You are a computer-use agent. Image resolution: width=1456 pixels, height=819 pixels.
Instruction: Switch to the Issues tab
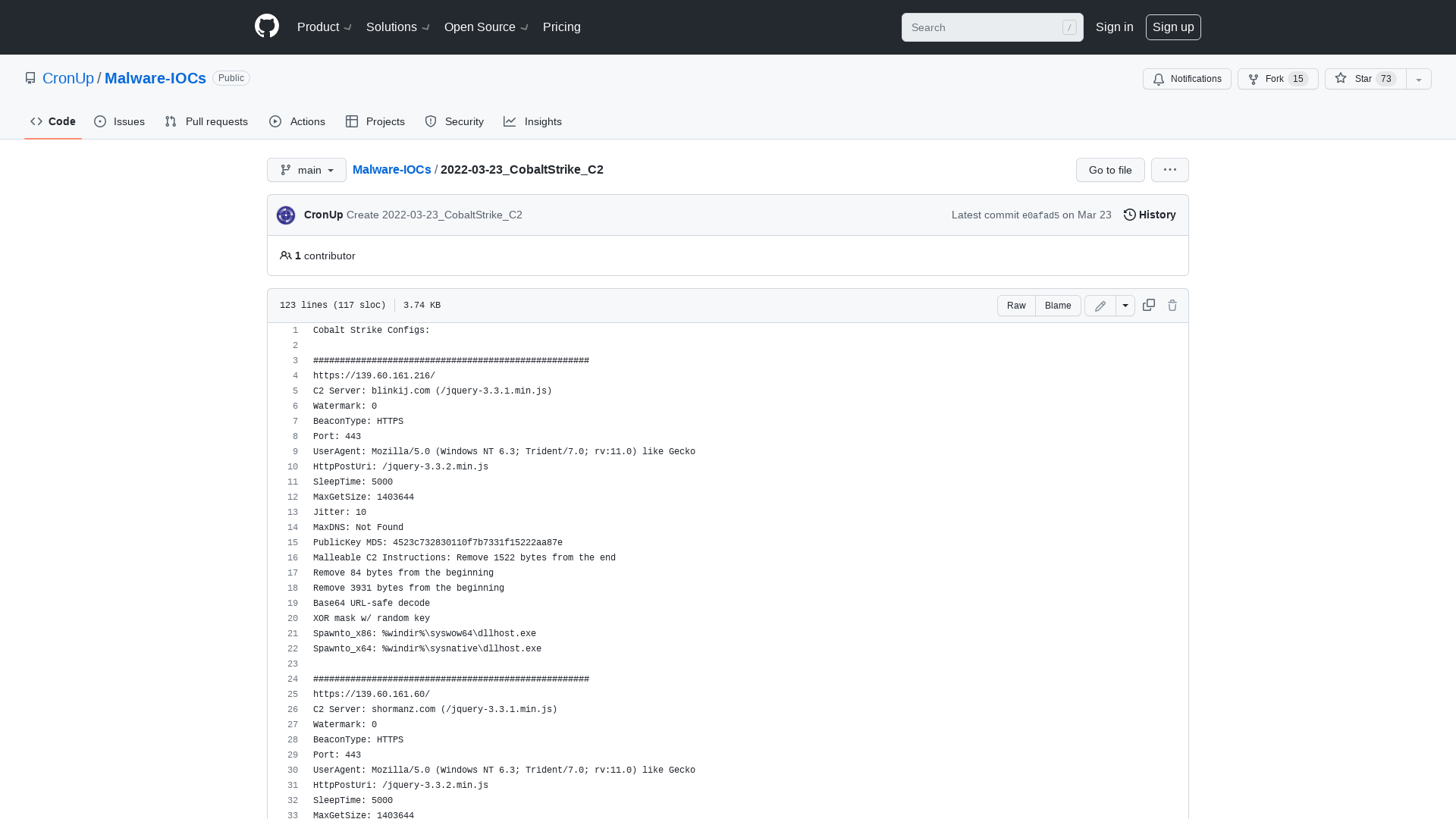[x=120, y=121]
